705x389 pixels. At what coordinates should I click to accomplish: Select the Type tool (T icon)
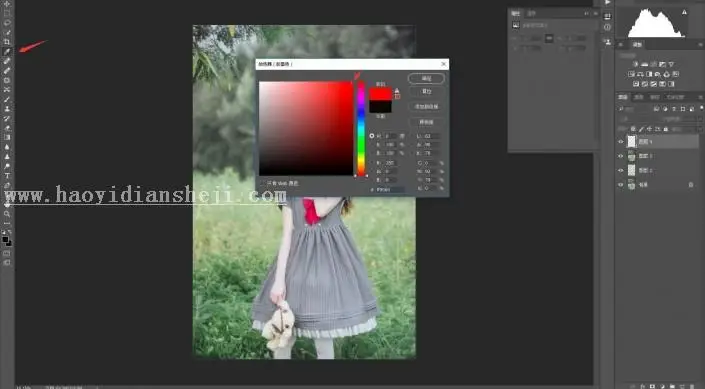pos(7,175)
